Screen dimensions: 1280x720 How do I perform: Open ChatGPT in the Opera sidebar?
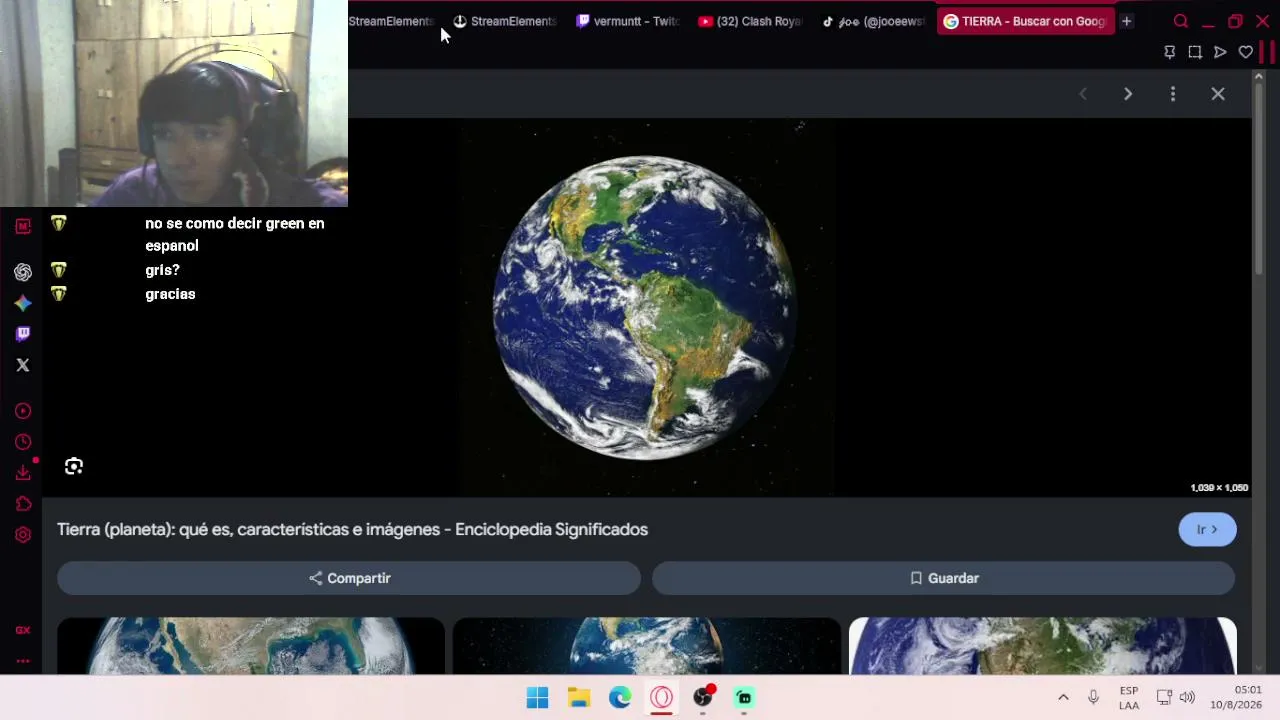pos(23,272)
